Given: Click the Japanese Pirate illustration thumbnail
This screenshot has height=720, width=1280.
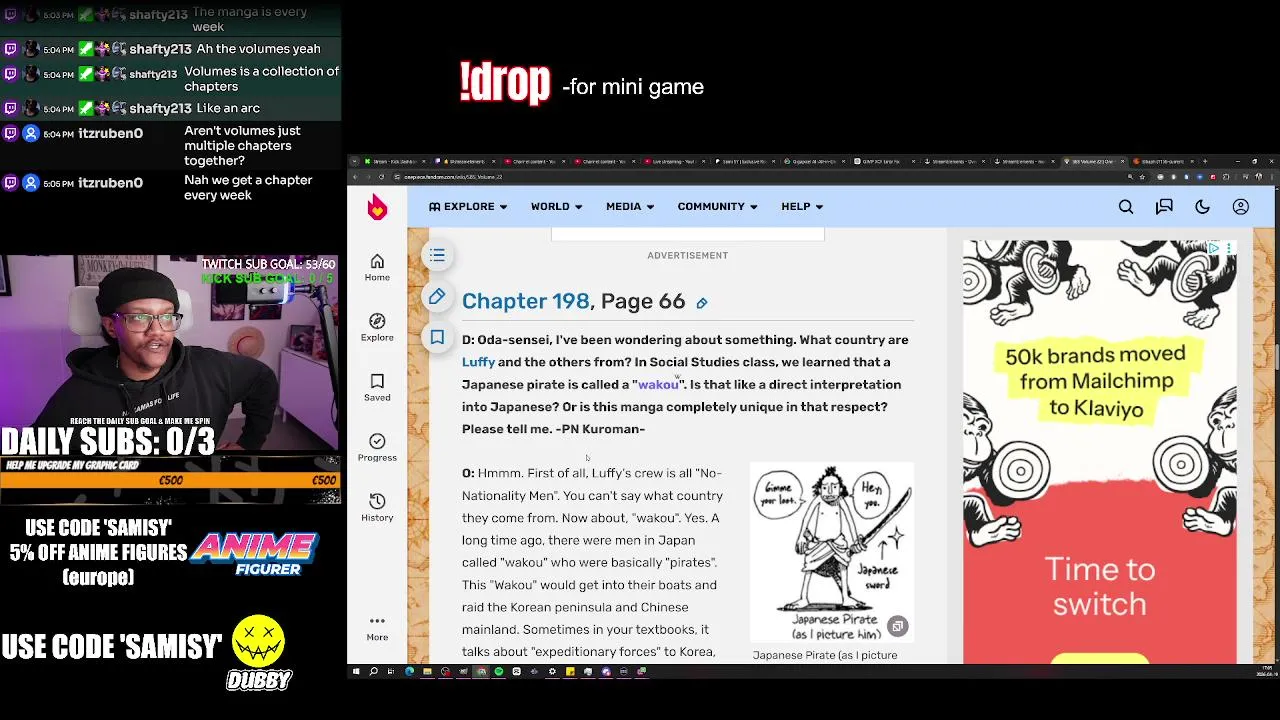Looking at the screenshot, I should point(831,551).
